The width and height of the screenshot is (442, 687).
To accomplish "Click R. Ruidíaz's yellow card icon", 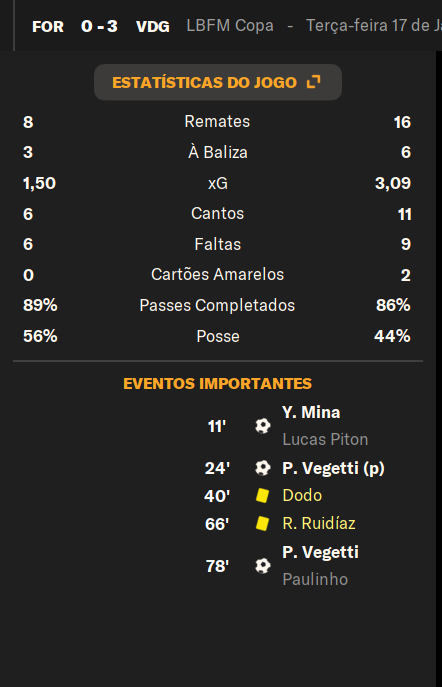I will (x=262, y=524).
